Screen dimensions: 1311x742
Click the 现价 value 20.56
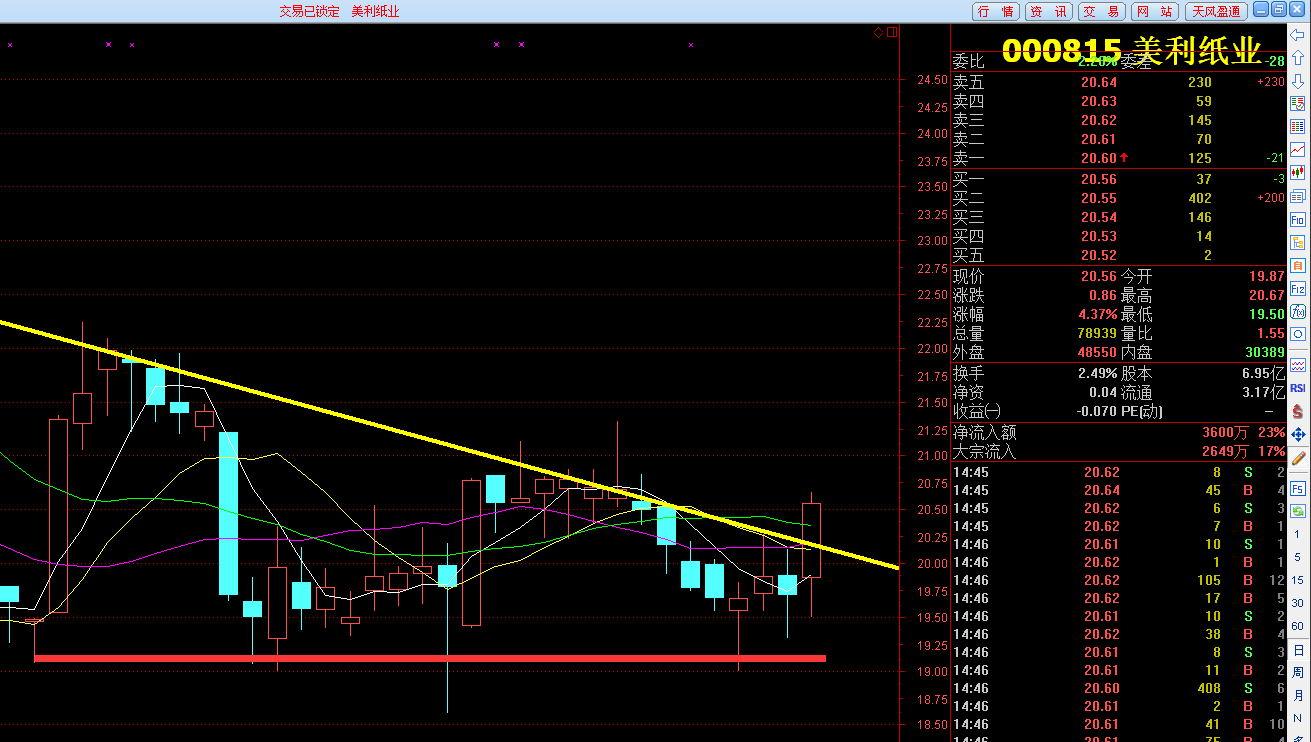click(1099, 277)
